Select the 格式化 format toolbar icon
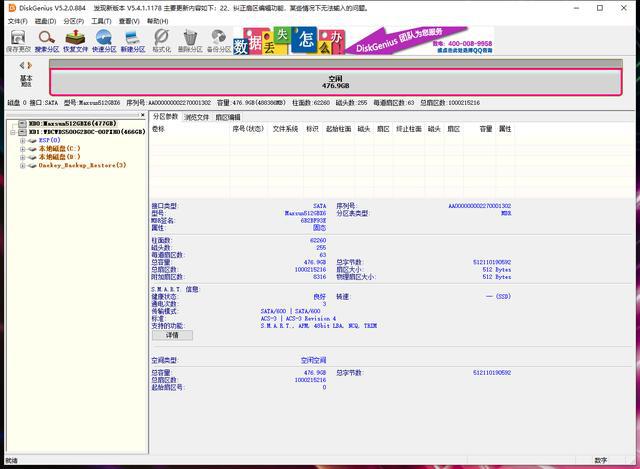 pyautogui.click(x=162, y=41)
